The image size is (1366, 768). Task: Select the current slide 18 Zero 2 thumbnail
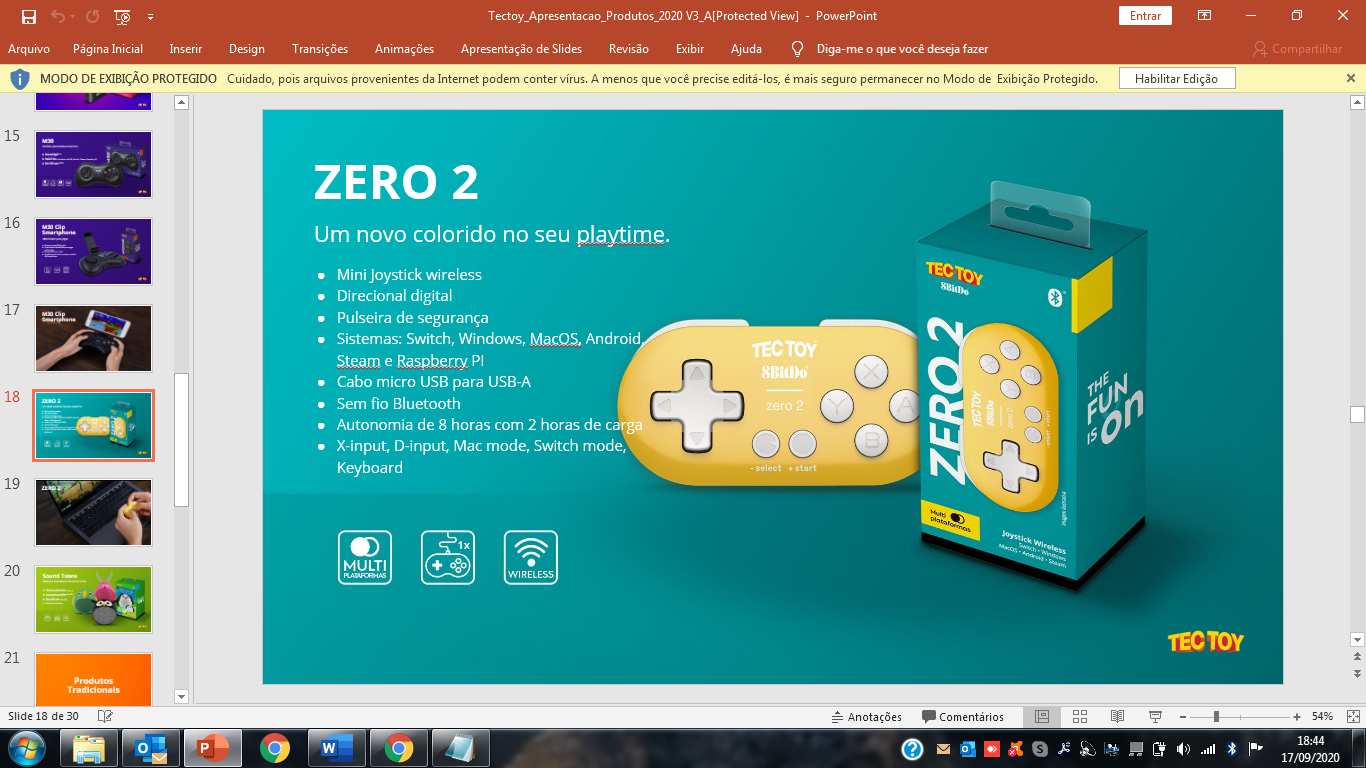[93, 425]
